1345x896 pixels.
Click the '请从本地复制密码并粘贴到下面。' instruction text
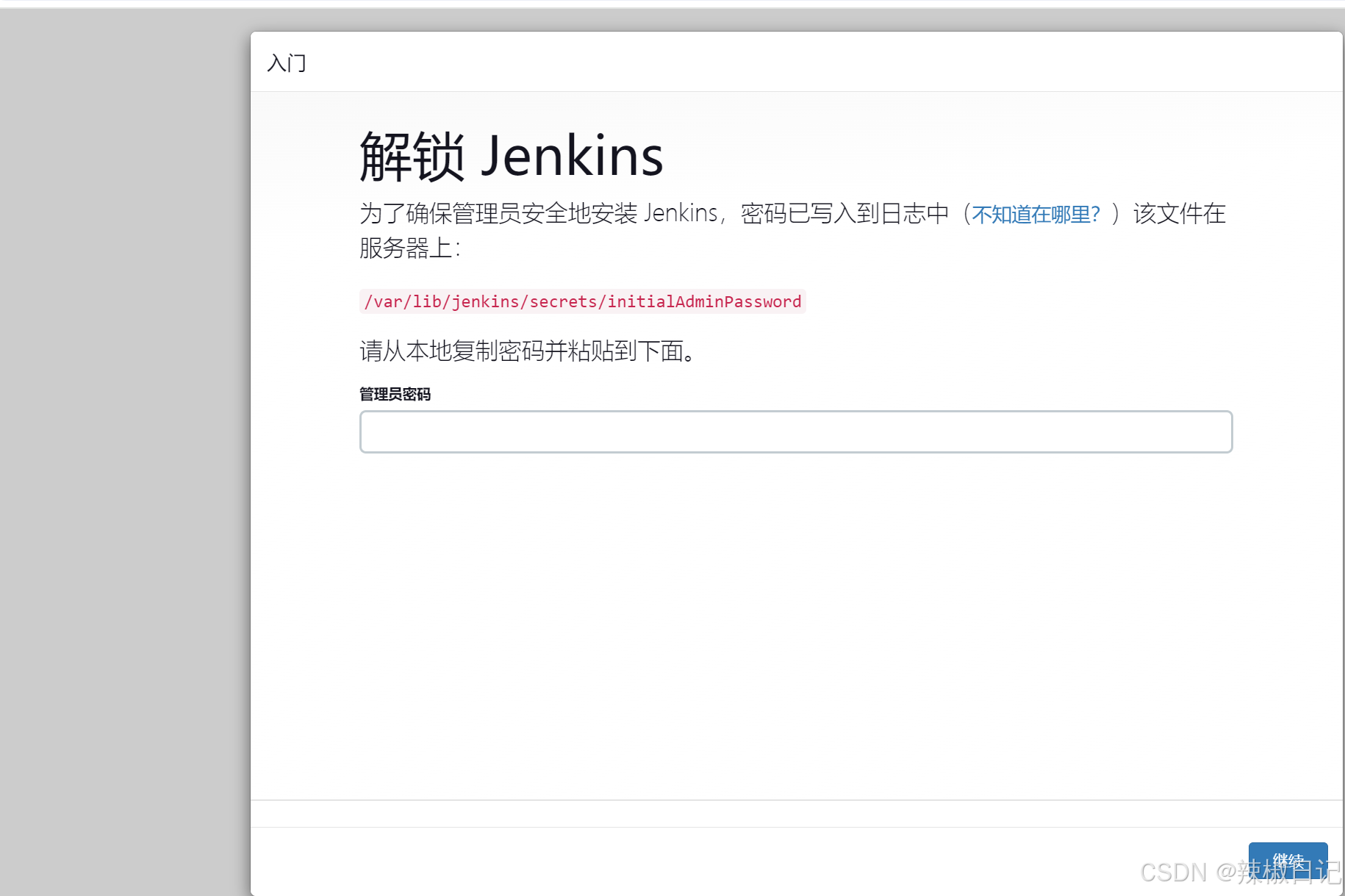coord(528,351)
